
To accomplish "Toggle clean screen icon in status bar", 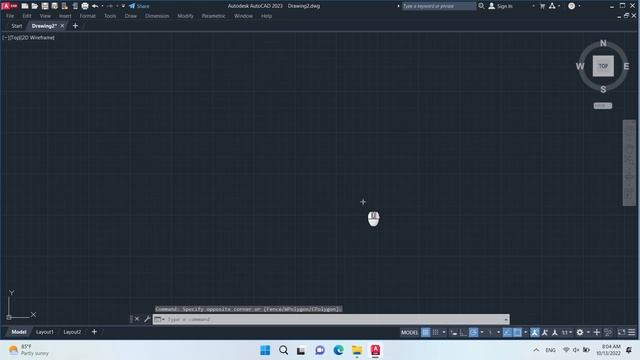I will [621, 333].
